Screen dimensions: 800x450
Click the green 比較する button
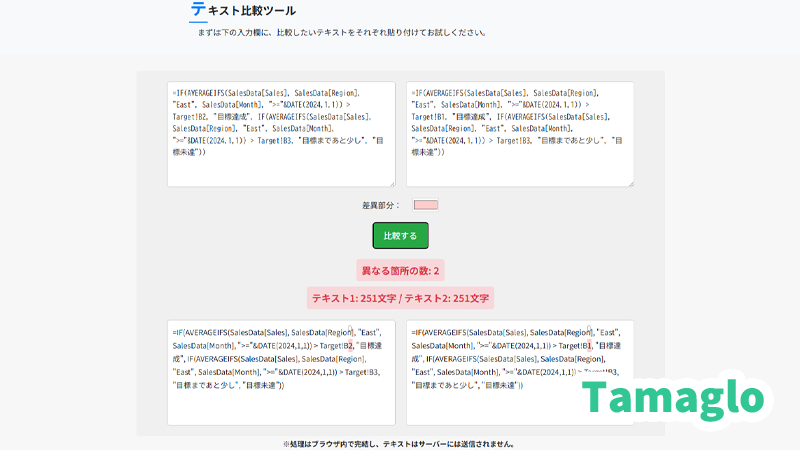[x=401, y=235]
